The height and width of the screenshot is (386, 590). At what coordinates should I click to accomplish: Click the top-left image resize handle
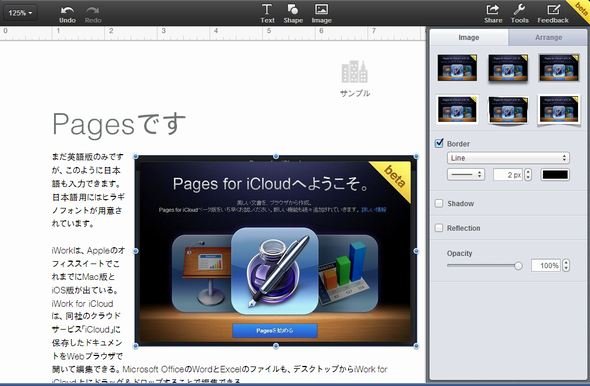(135, 156)
